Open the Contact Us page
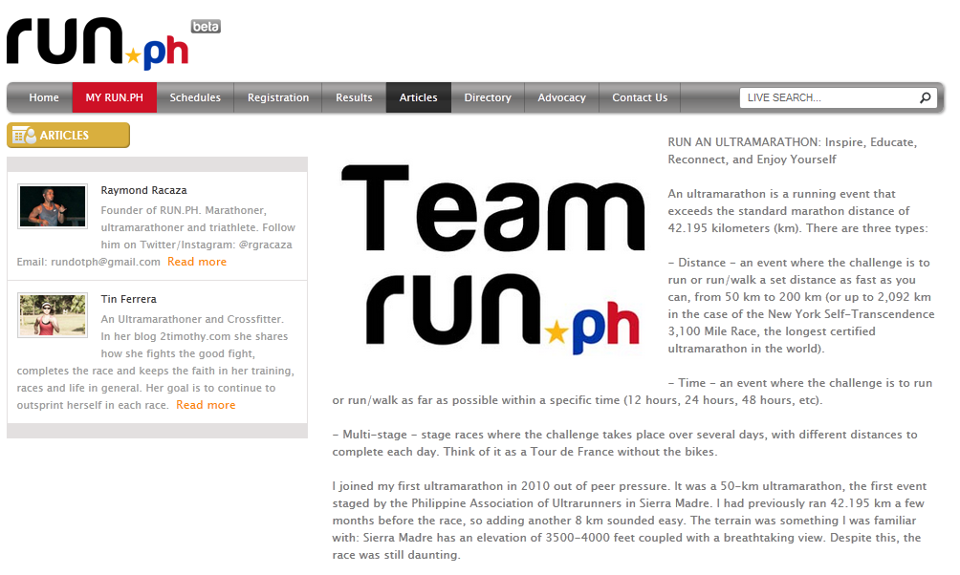This screenshot has height=575, width=960. click(x=639, y=98)
